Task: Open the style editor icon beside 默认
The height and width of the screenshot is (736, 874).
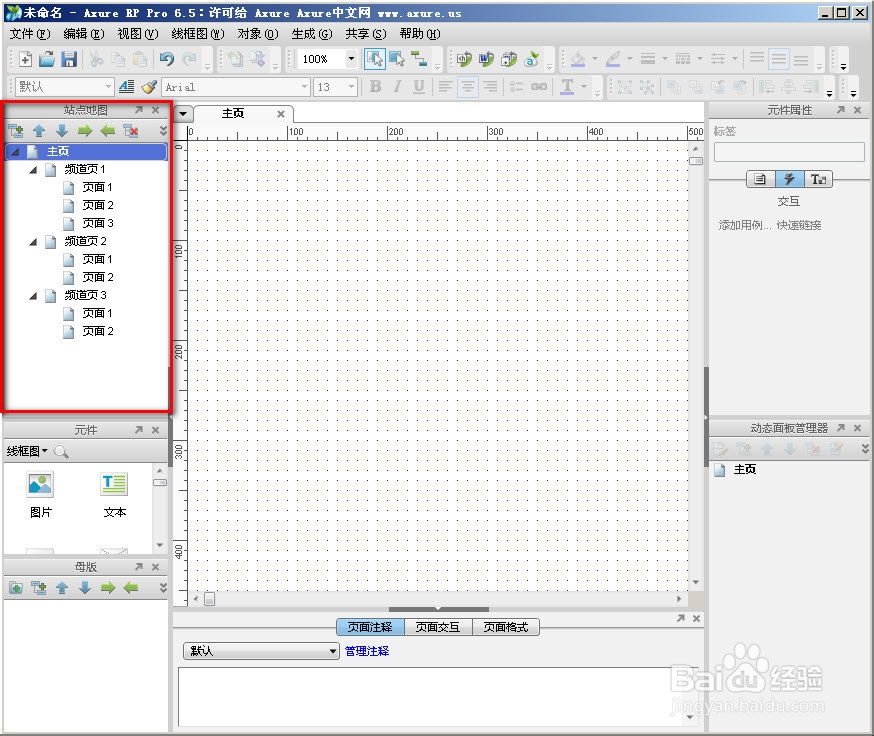Action: (127, 86)
